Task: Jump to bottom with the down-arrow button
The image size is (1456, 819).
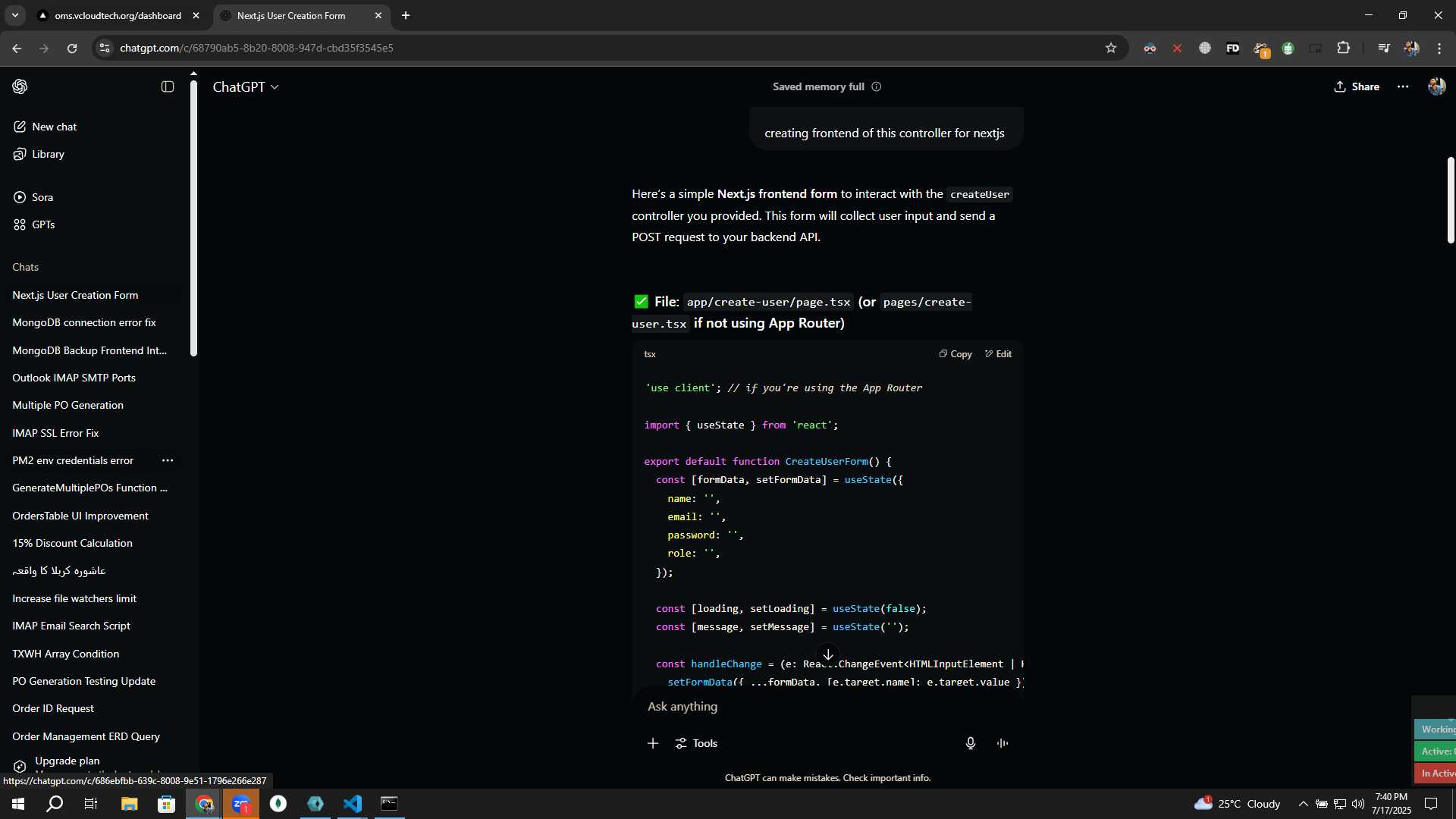Action: click(x=828, y=654)
